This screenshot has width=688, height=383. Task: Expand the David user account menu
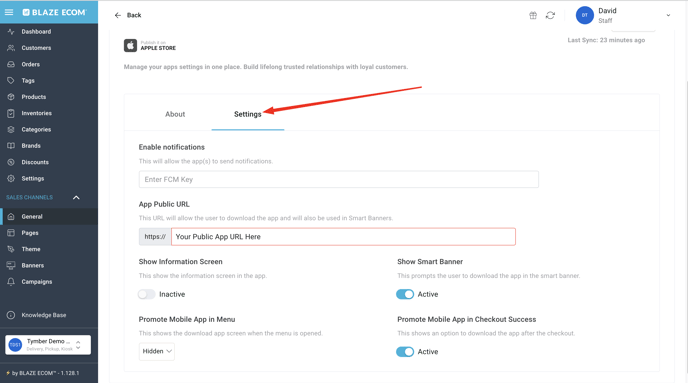(668, 15)
